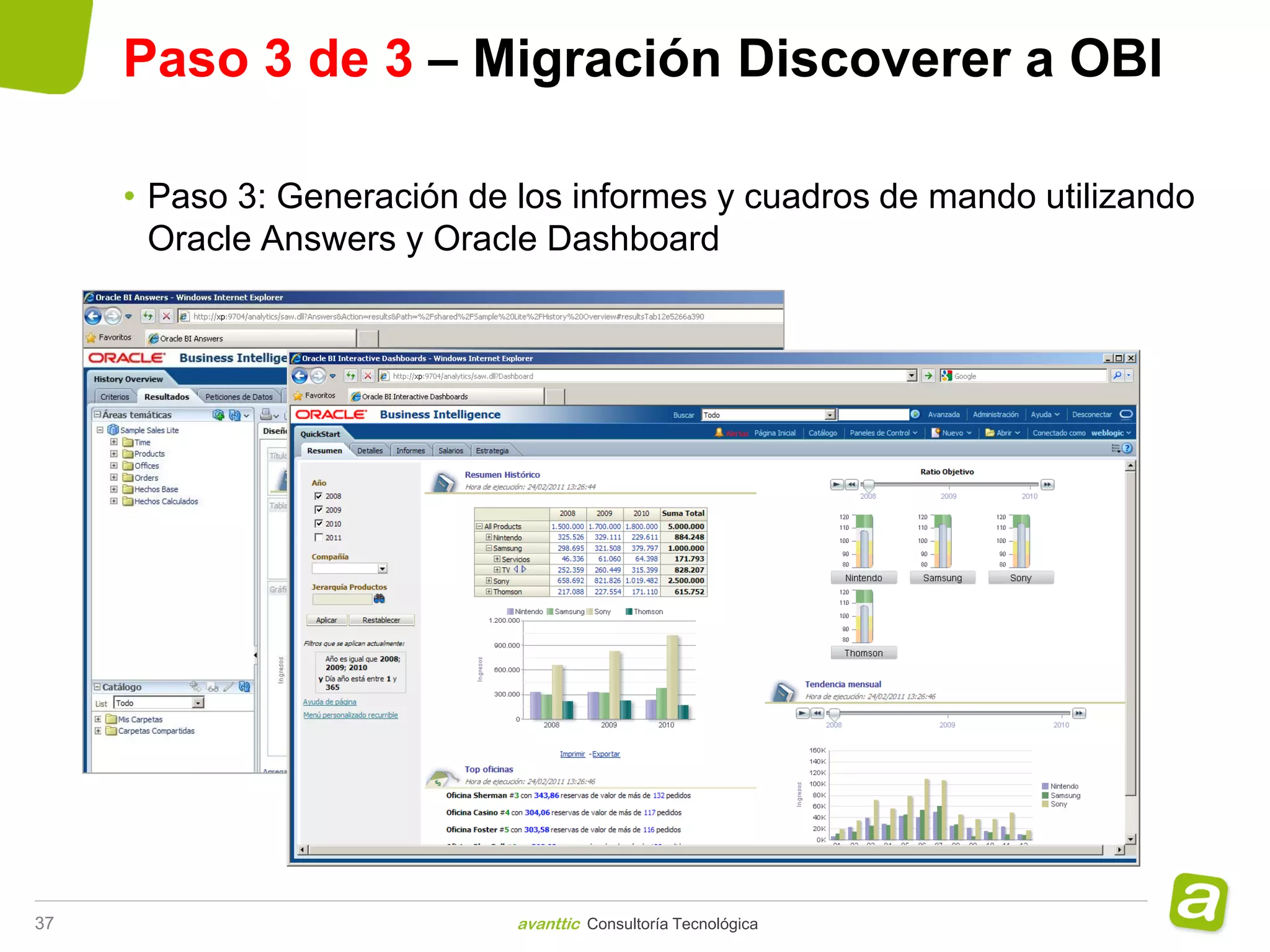Click the binoculars-glasses icon in the Catálogo header
The width and height of the screenshot is (1270, 952).
(x=213, y=687)
